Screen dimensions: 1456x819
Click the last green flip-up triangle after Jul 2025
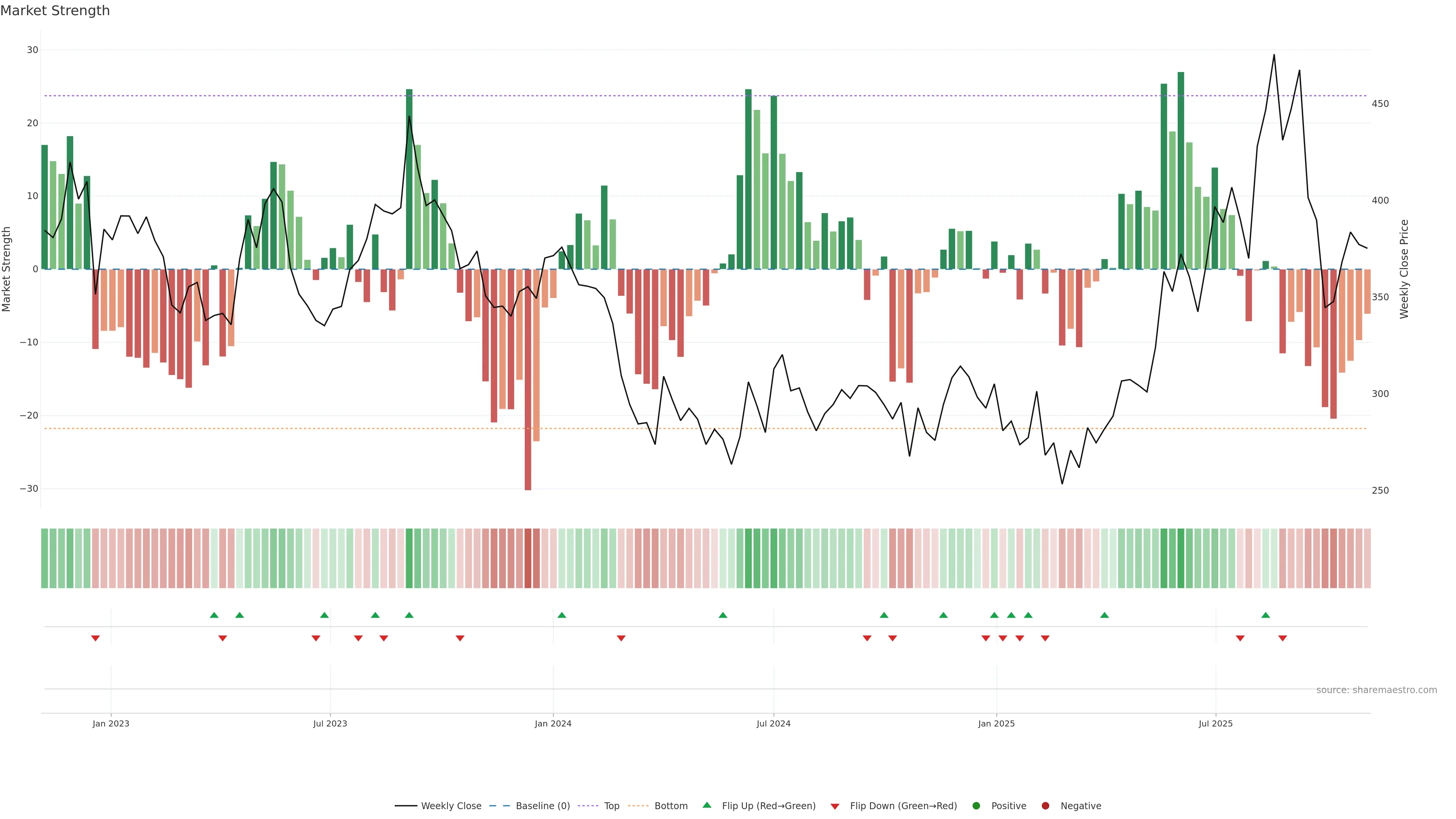click(1266, 615)
